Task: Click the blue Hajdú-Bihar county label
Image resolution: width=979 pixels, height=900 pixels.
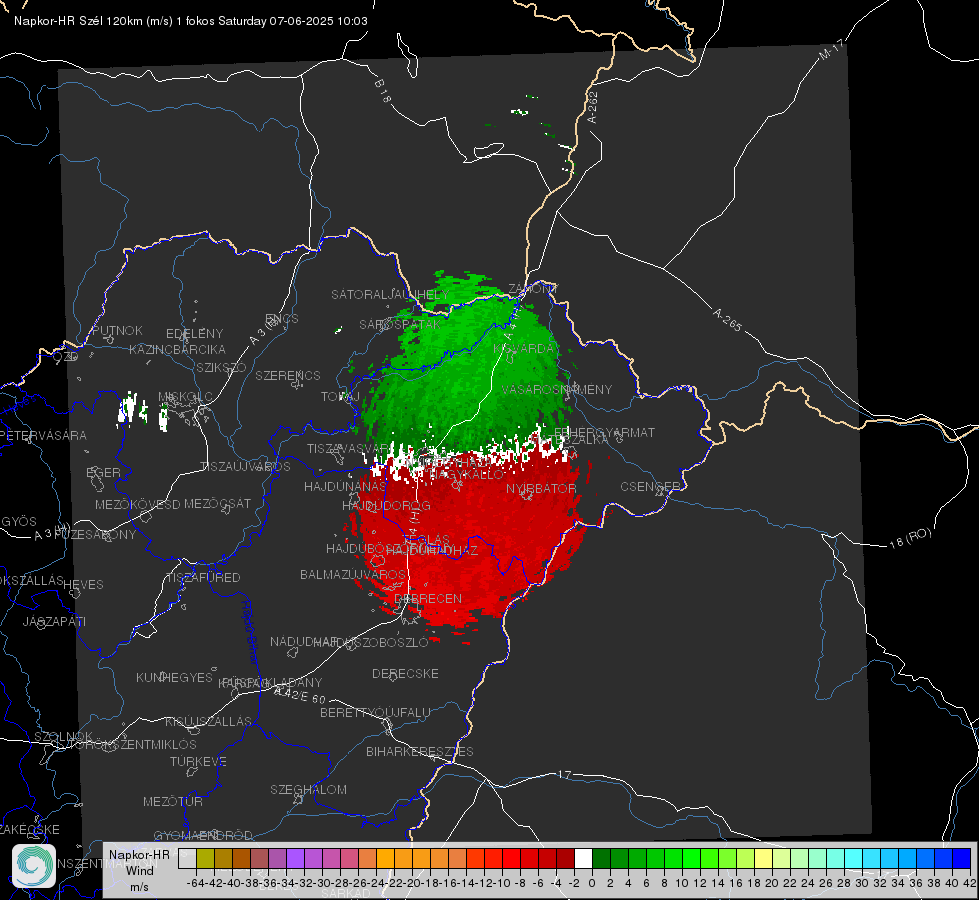Action: [250, 632]
